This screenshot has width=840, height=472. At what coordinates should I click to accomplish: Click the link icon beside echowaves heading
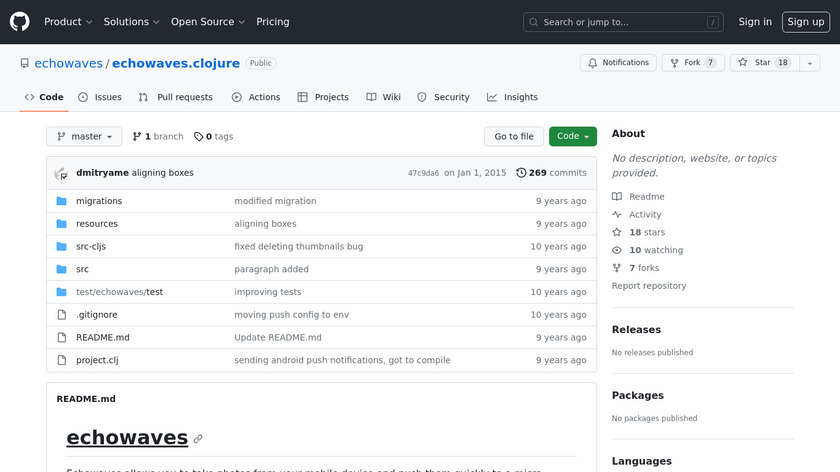point(198,439)
